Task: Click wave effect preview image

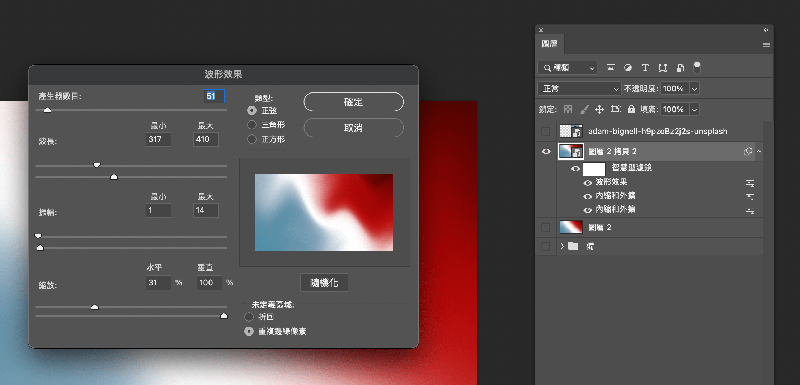Action: (x=324, y=212)
